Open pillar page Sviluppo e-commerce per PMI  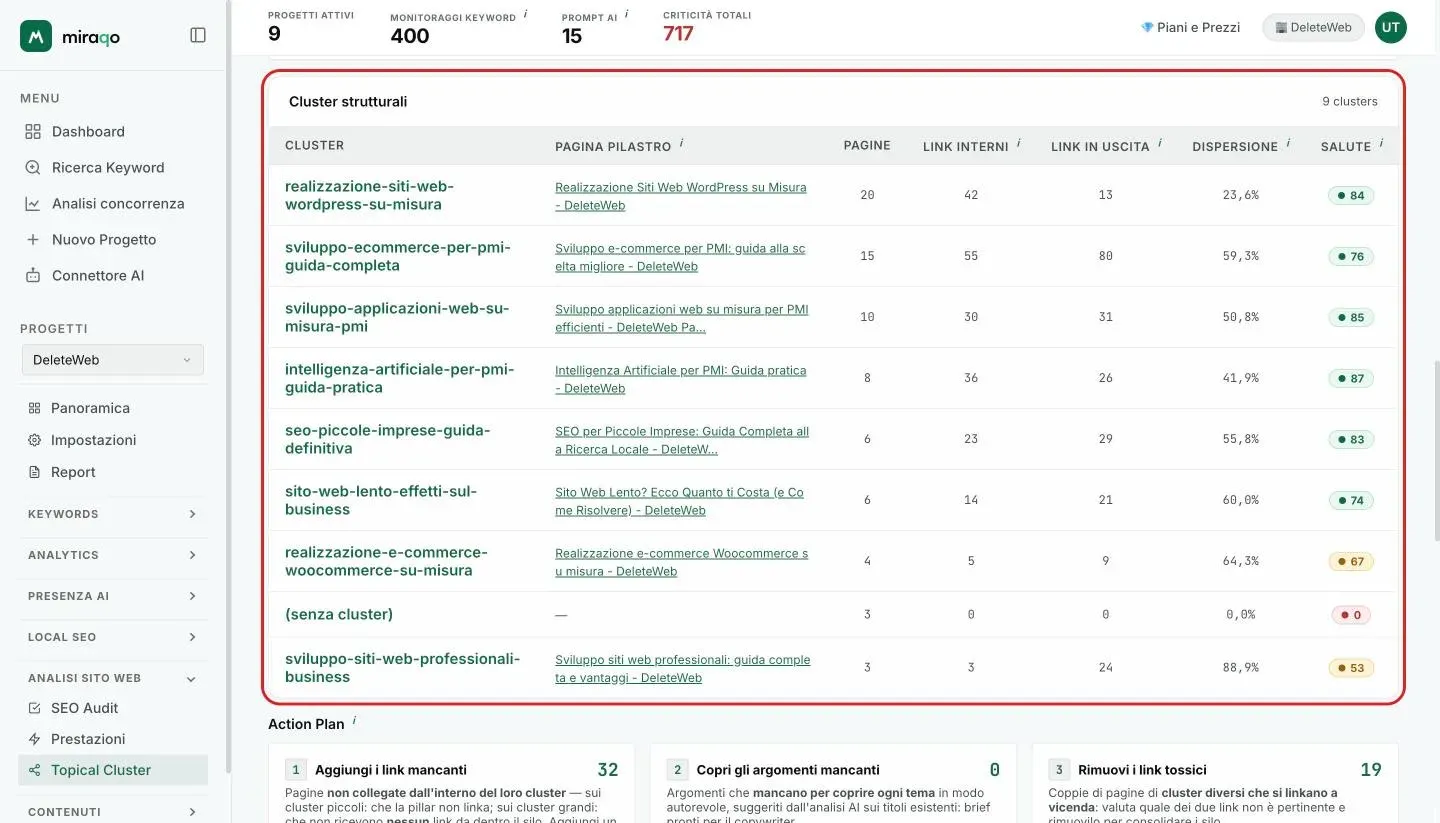pyautogui.click(x=680, y=257)
